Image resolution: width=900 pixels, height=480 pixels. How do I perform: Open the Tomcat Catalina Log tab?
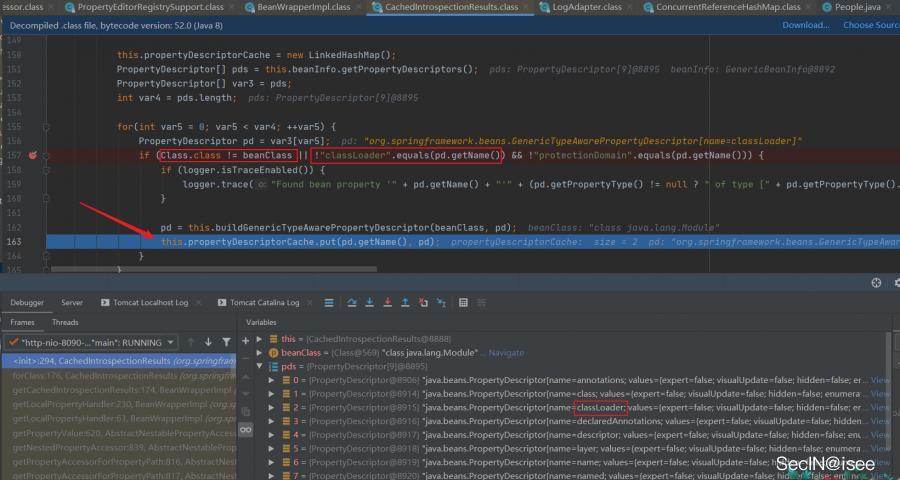(259, 303)
